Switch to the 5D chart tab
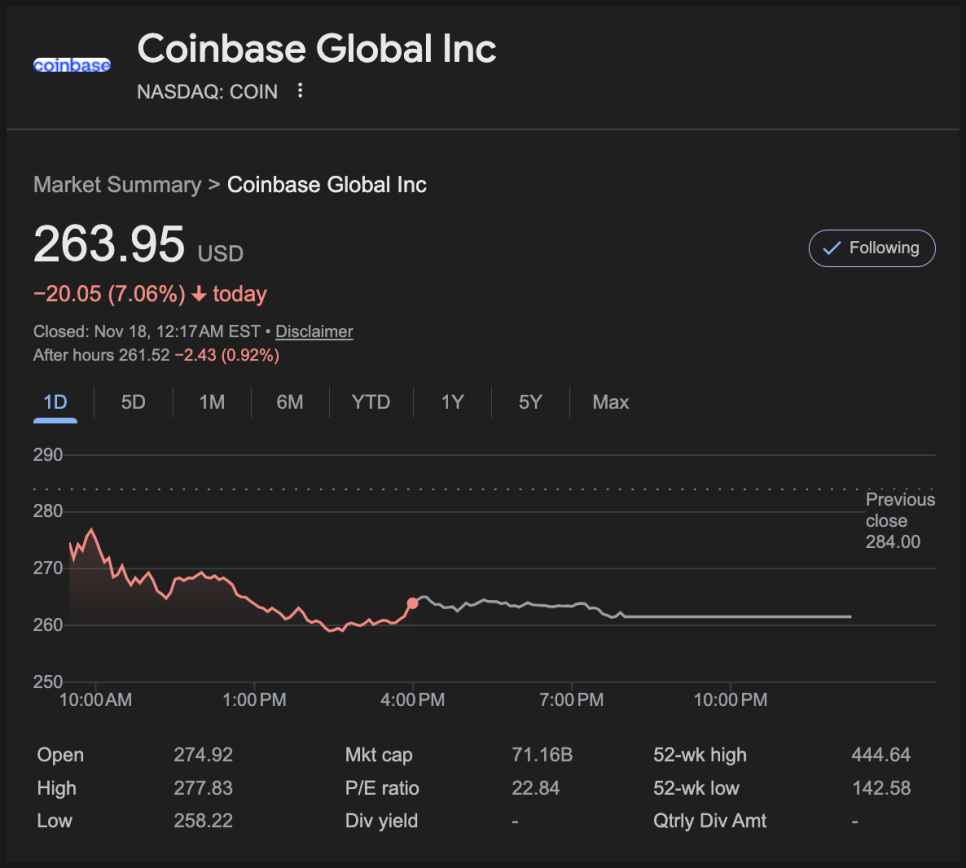The height and width of the screenshot is (868, 966). 133,402
